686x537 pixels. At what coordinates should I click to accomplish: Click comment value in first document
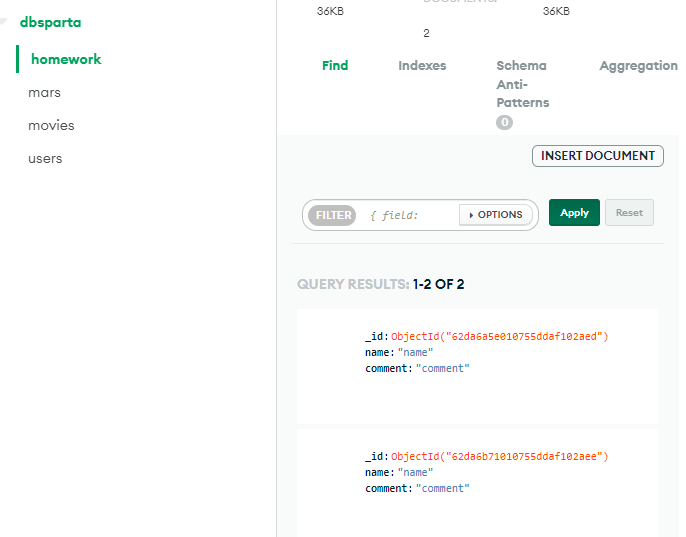click(x=442, y=369)
